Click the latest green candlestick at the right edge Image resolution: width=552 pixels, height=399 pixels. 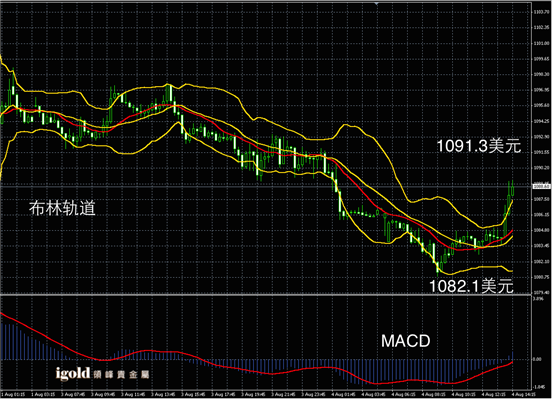click(513, 188)
